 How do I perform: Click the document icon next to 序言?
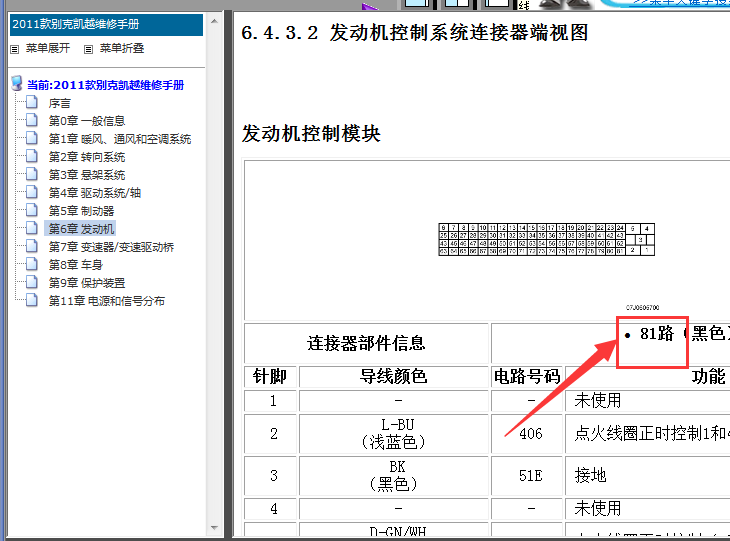point(32,102)
